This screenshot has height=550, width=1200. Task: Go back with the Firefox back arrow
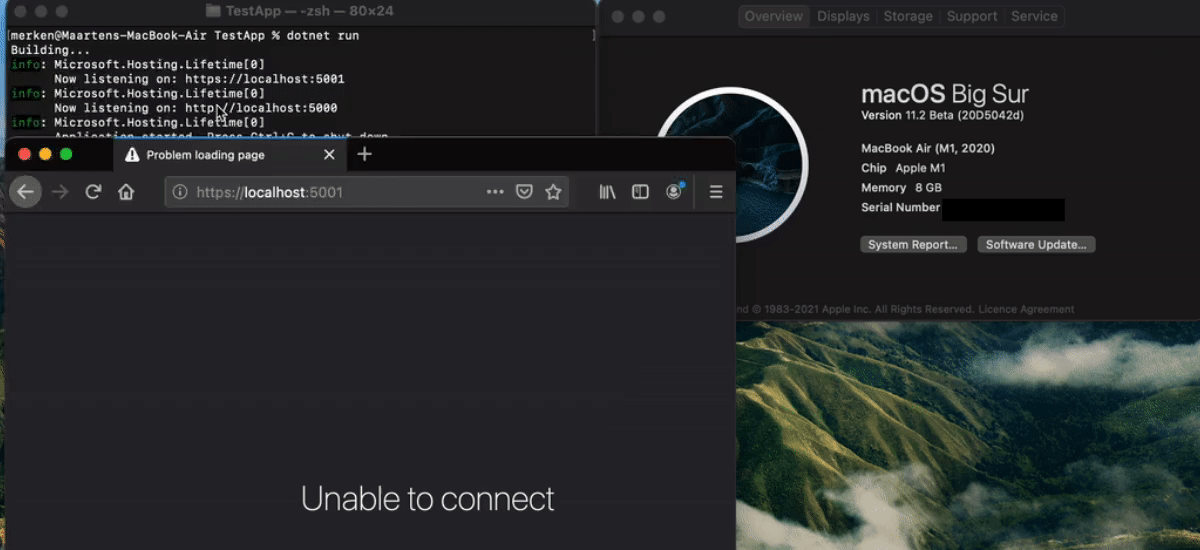[x=26, y=192]
